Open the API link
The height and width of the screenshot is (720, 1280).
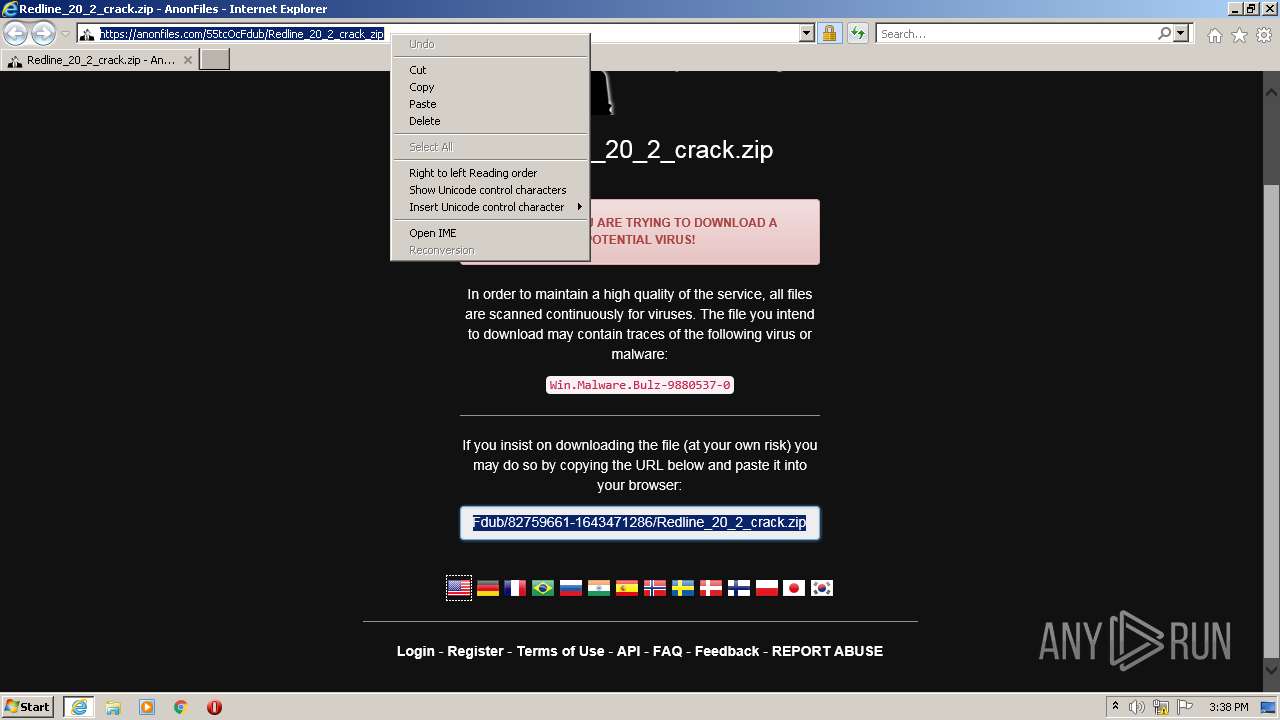pos(628,651)
